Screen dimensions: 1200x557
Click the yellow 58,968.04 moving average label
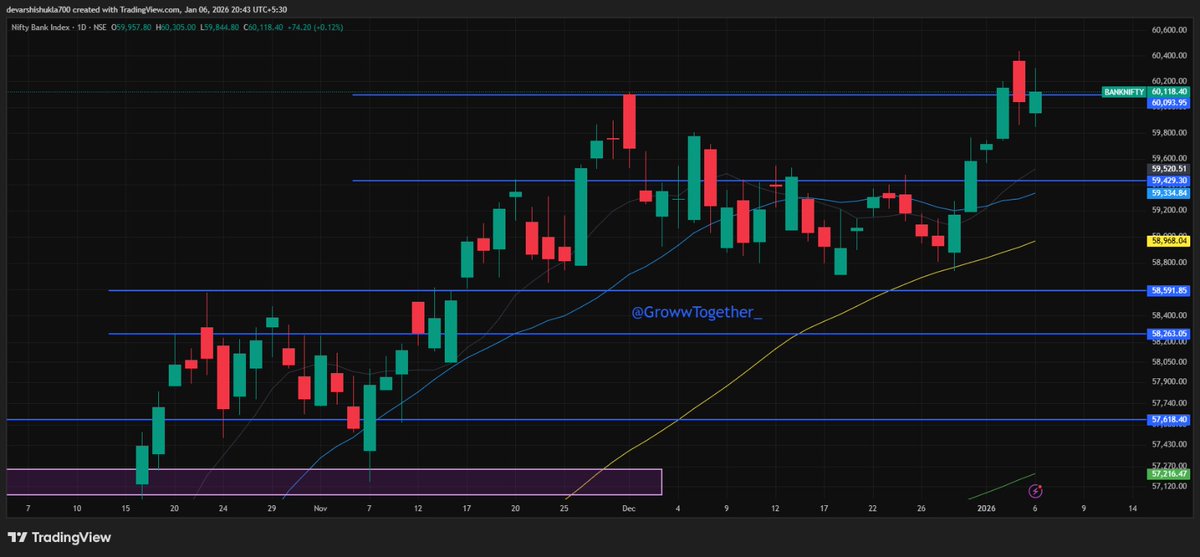[1169, 241]
